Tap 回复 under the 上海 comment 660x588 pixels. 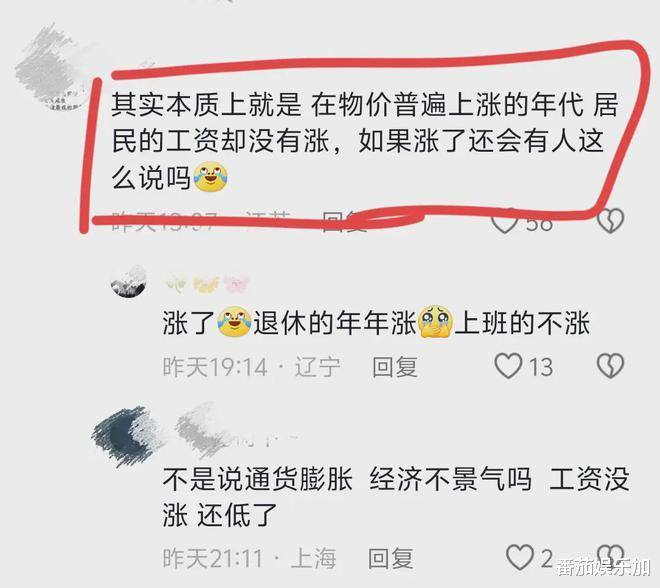point(391,558)
